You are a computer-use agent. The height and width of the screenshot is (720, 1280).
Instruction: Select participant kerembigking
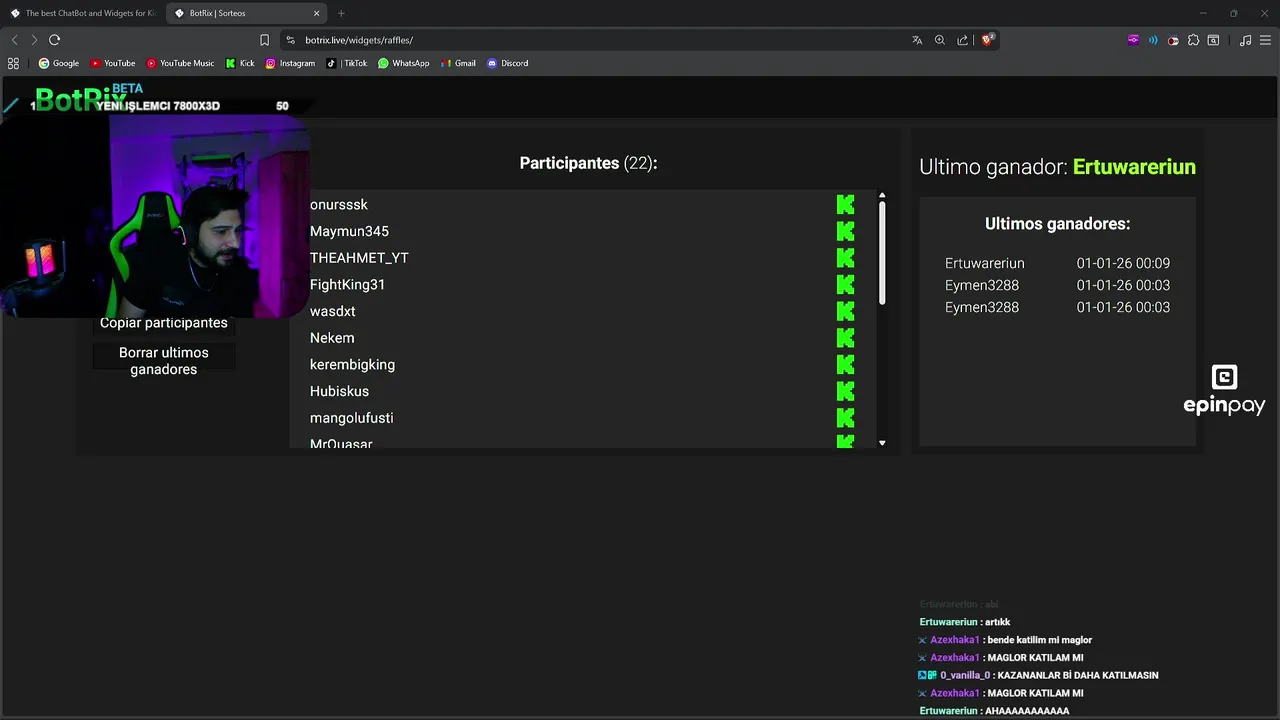point(352,364)
